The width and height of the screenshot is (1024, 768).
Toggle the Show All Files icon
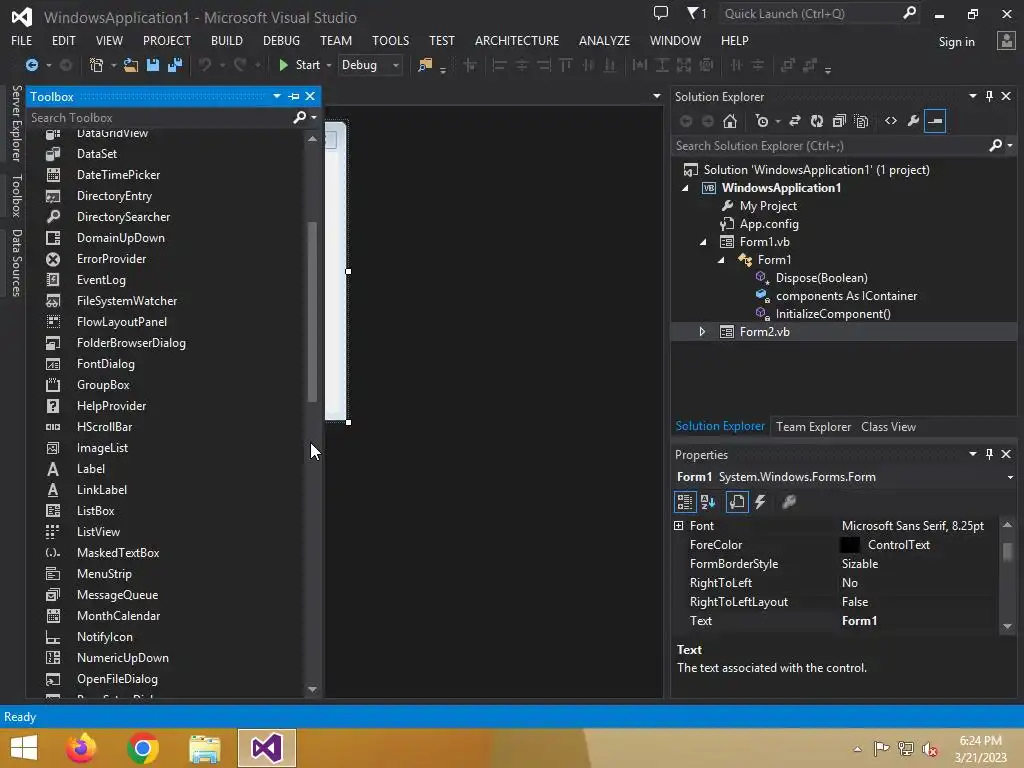coord(861,121)
